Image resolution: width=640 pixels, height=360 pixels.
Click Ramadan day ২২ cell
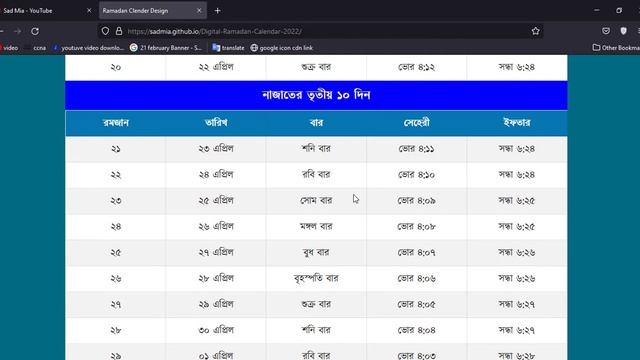coord(116,175)
